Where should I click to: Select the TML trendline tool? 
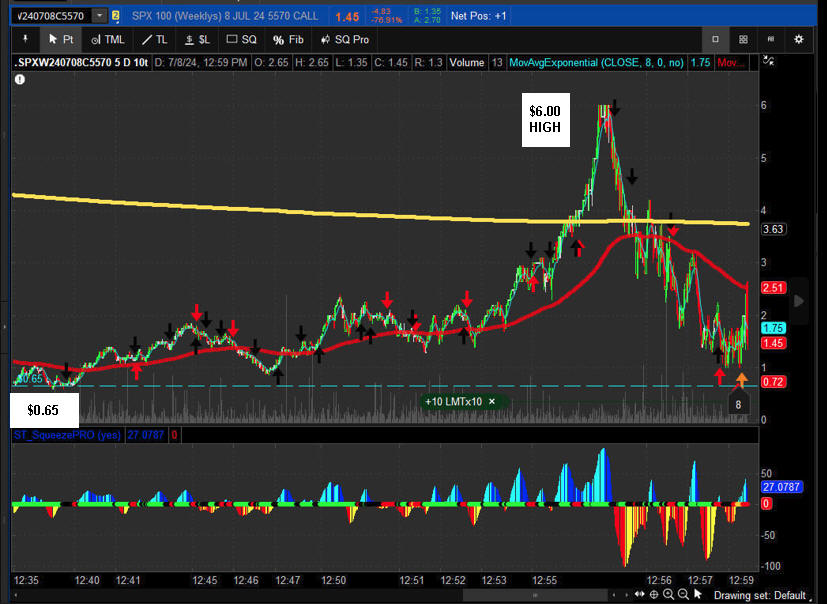click(108, 39)
